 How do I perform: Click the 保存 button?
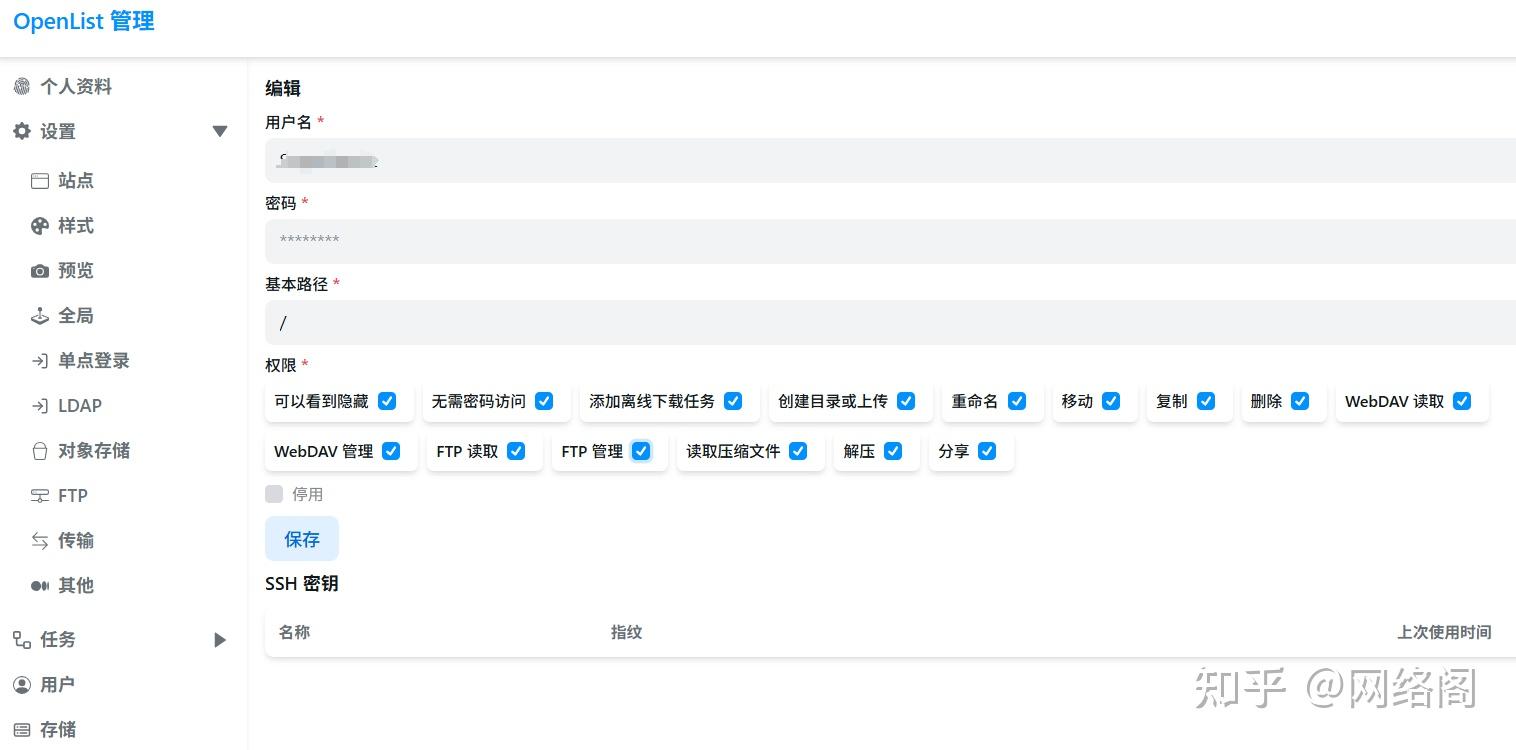[302, 538]
